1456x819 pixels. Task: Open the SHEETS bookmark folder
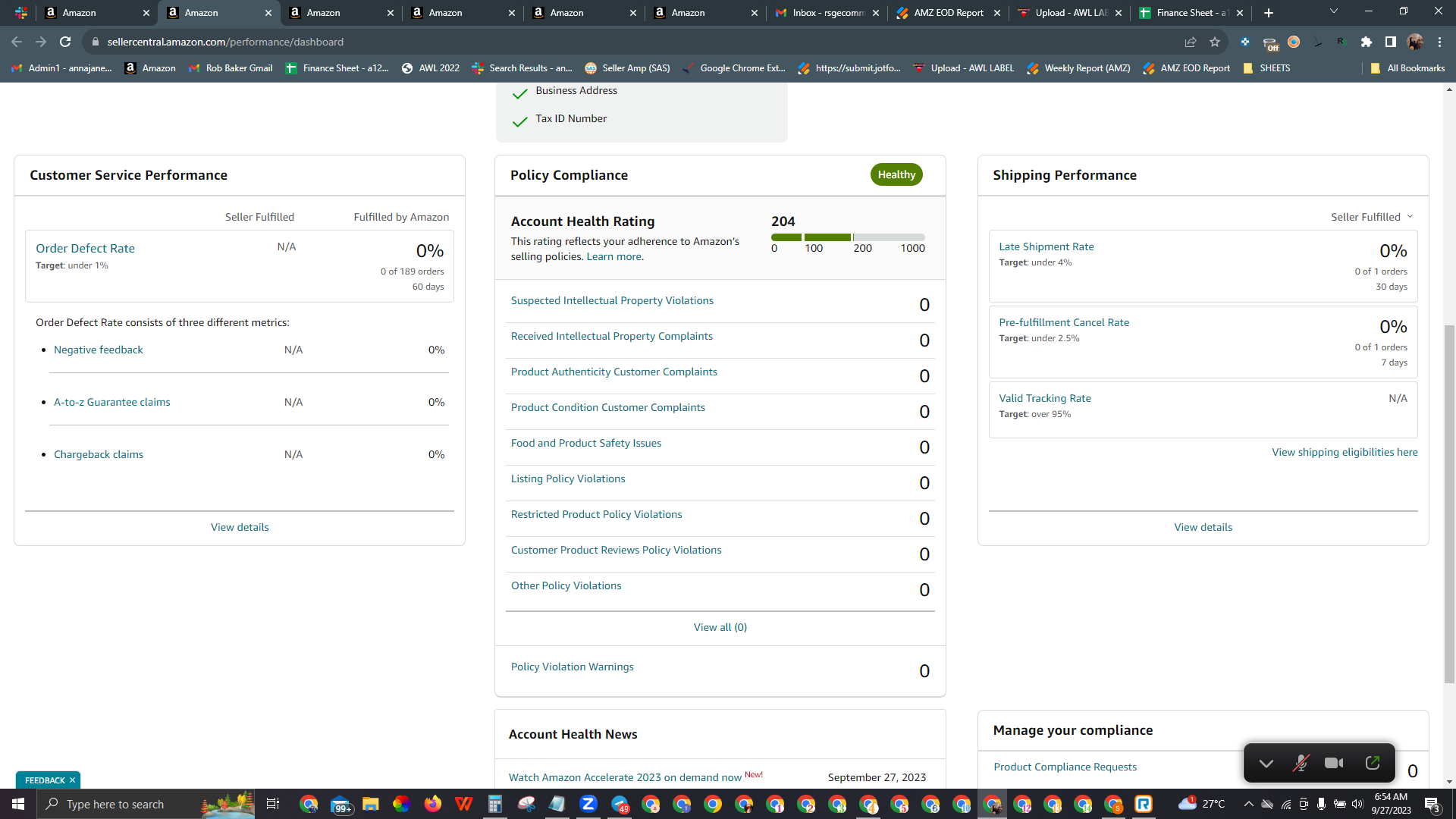(x=1266, y=68)
